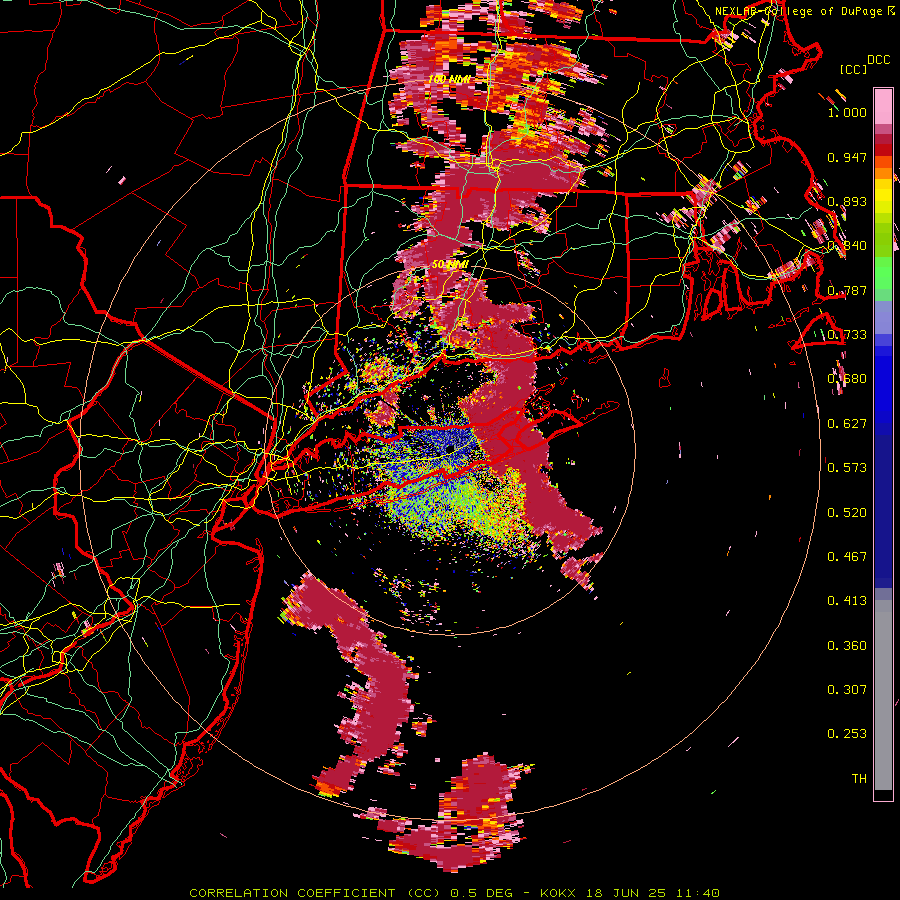Select the 0.680 color scale value
This screenshot has height=900, width=900.
(847, 379)
